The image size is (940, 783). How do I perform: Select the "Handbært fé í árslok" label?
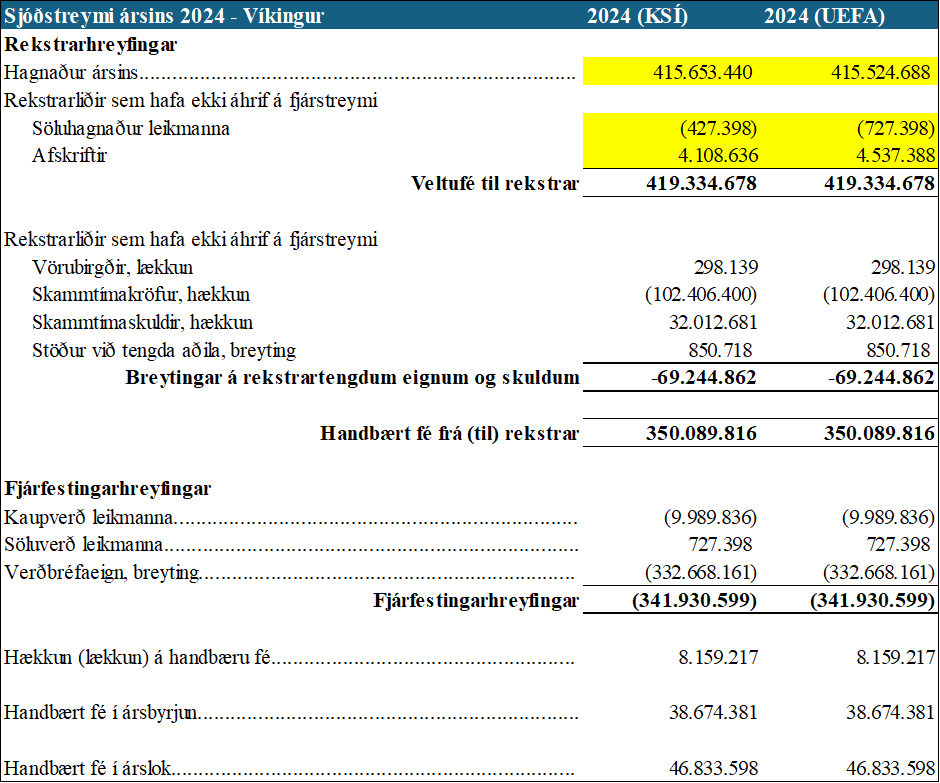pos(88,769)
